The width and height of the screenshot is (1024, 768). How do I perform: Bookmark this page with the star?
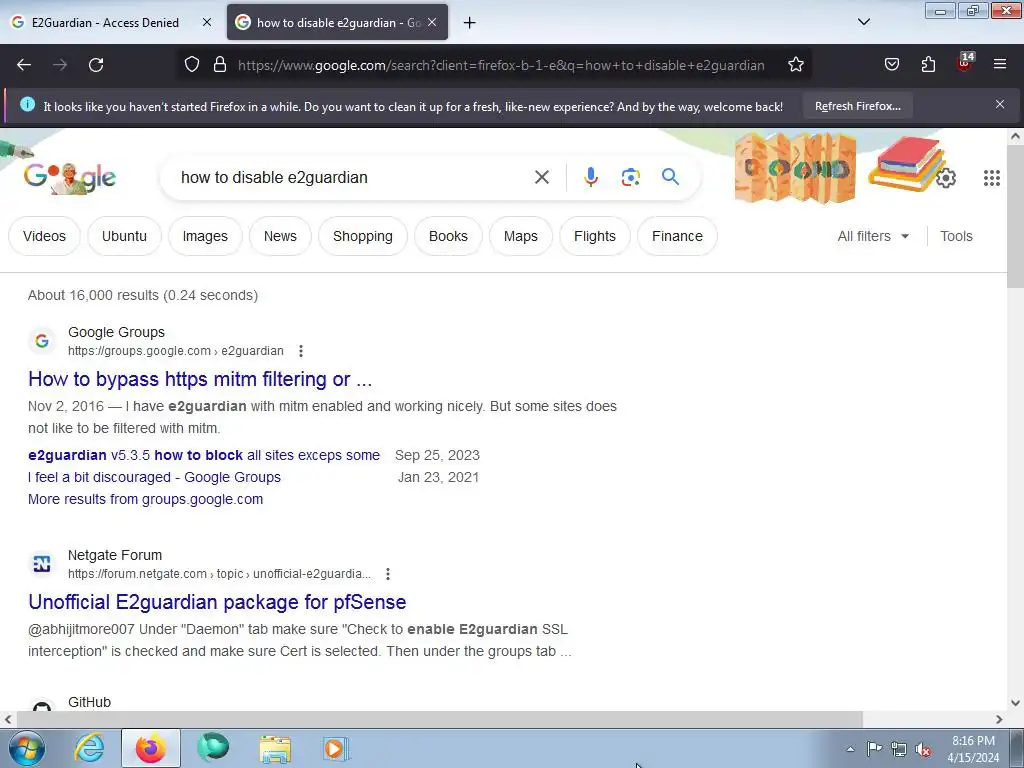[x=795, y=65]
